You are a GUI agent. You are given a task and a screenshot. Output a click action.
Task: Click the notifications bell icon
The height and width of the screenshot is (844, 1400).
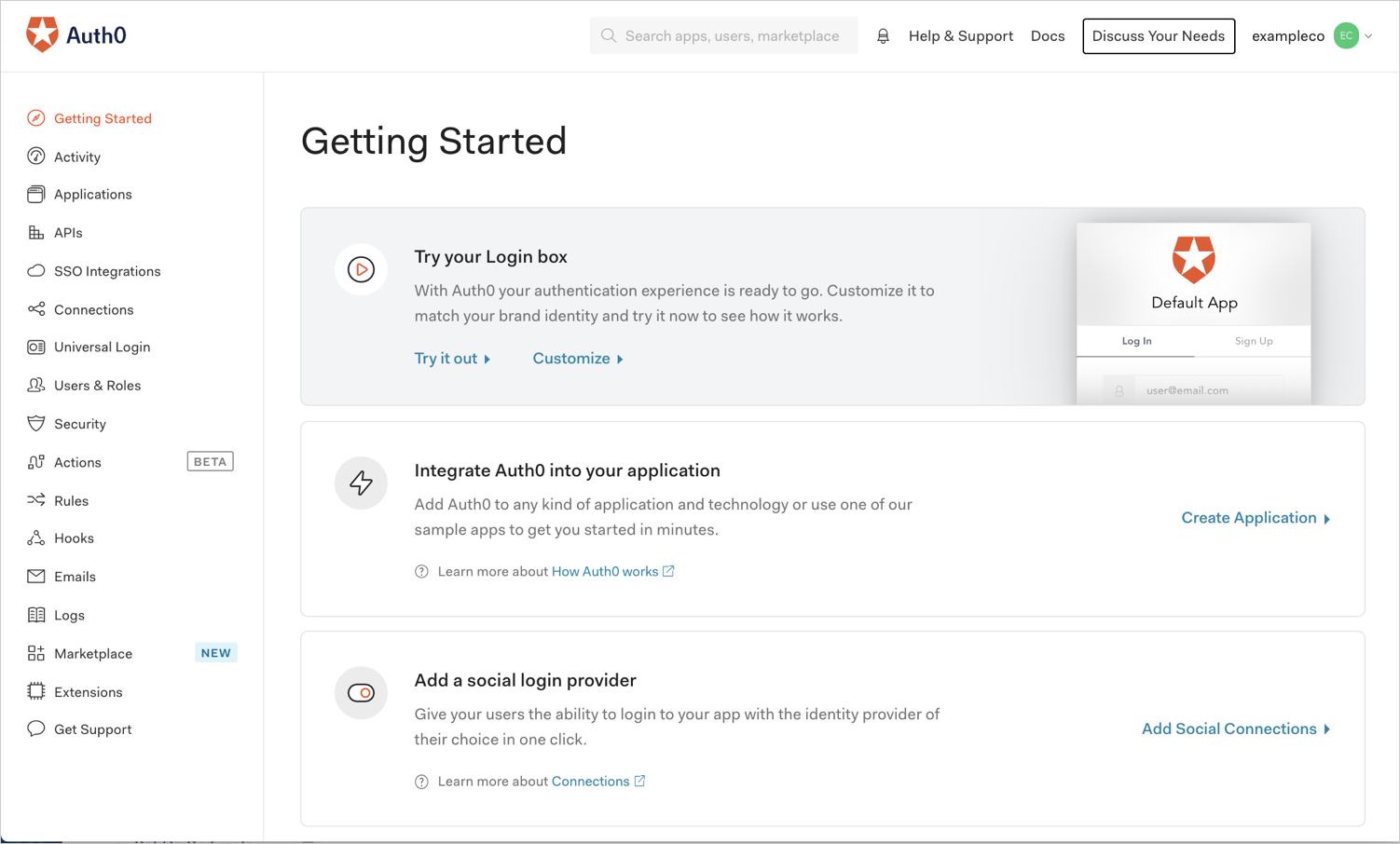(x=883, y=36)
